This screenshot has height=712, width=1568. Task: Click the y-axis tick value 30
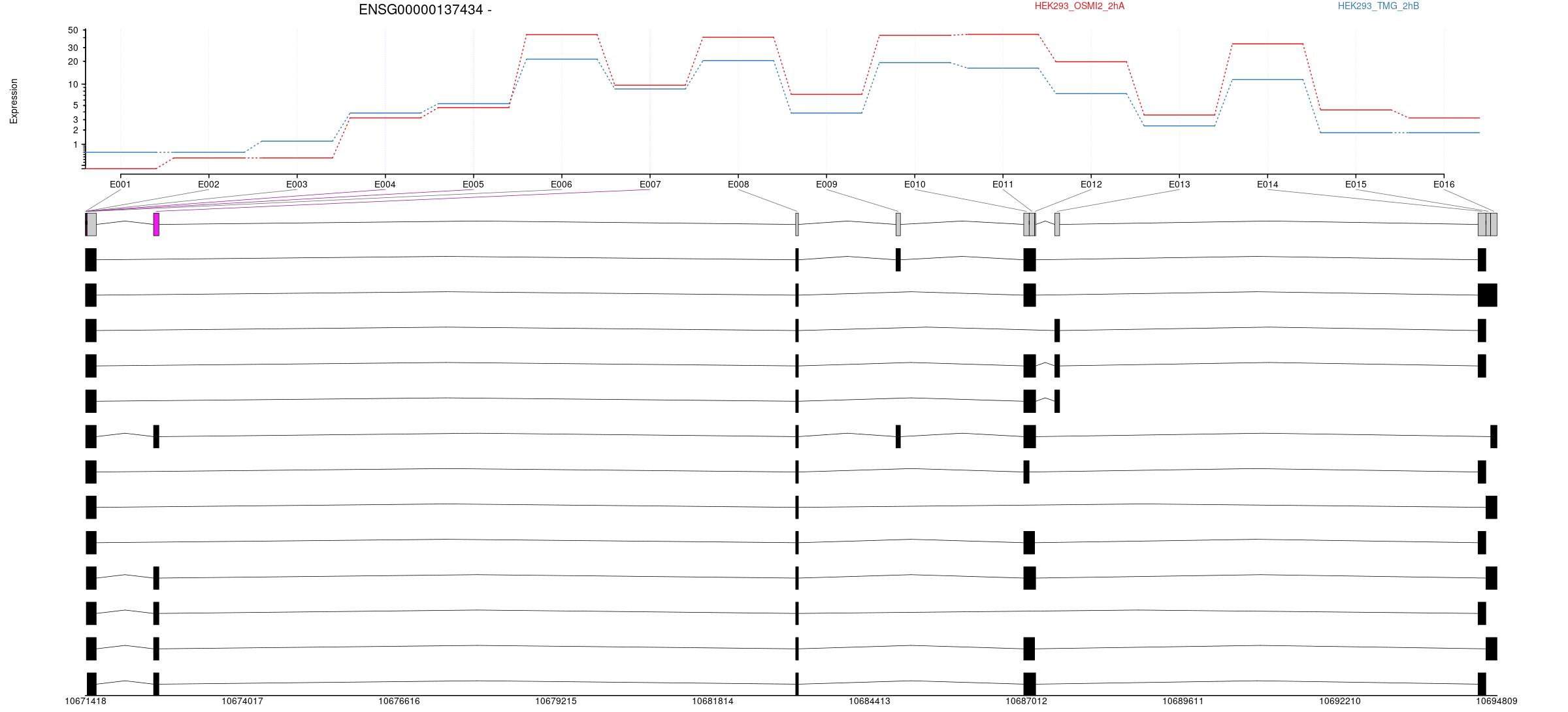[73, 48]
